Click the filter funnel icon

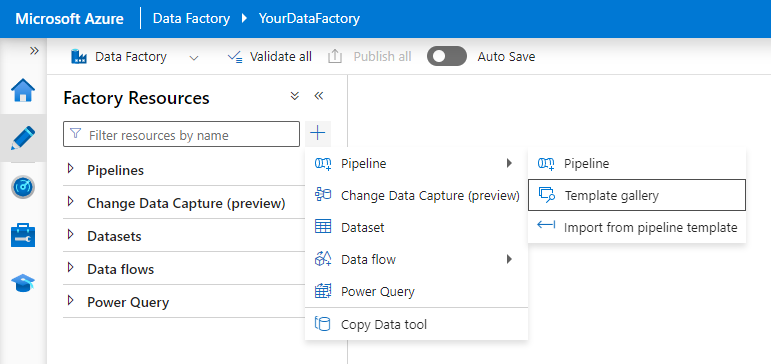tap(75, 134)
